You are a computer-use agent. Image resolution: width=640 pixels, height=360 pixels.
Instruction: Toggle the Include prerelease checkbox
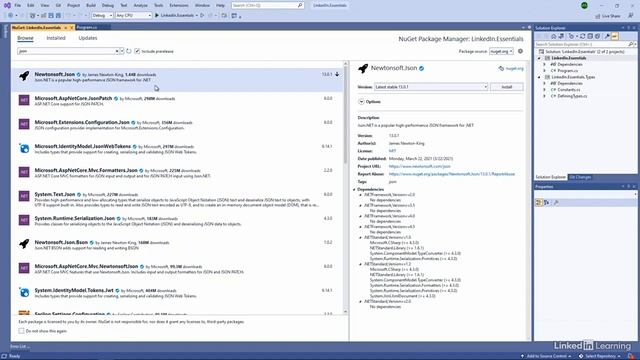coord(137,51)
